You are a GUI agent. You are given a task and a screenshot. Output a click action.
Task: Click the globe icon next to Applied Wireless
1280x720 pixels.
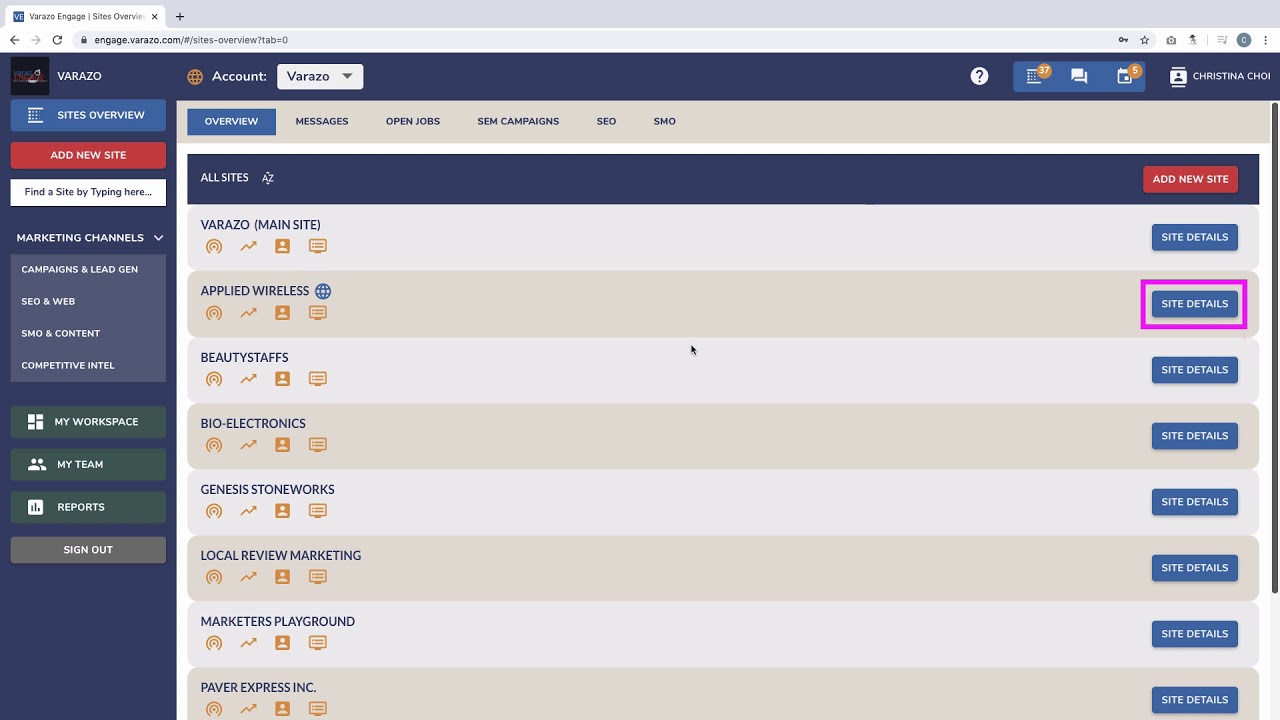pos(323,291)
